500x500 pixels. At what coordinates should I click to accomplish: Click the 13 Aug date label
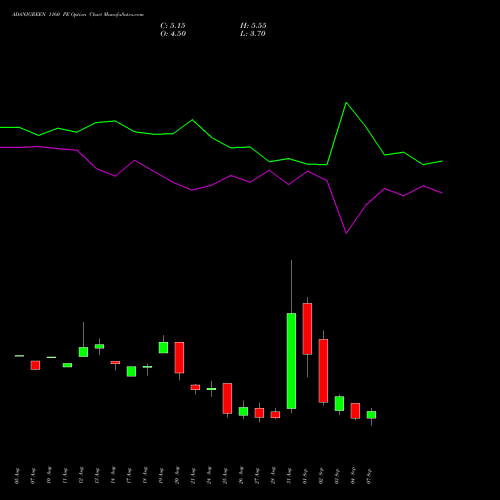coord(97,476)
